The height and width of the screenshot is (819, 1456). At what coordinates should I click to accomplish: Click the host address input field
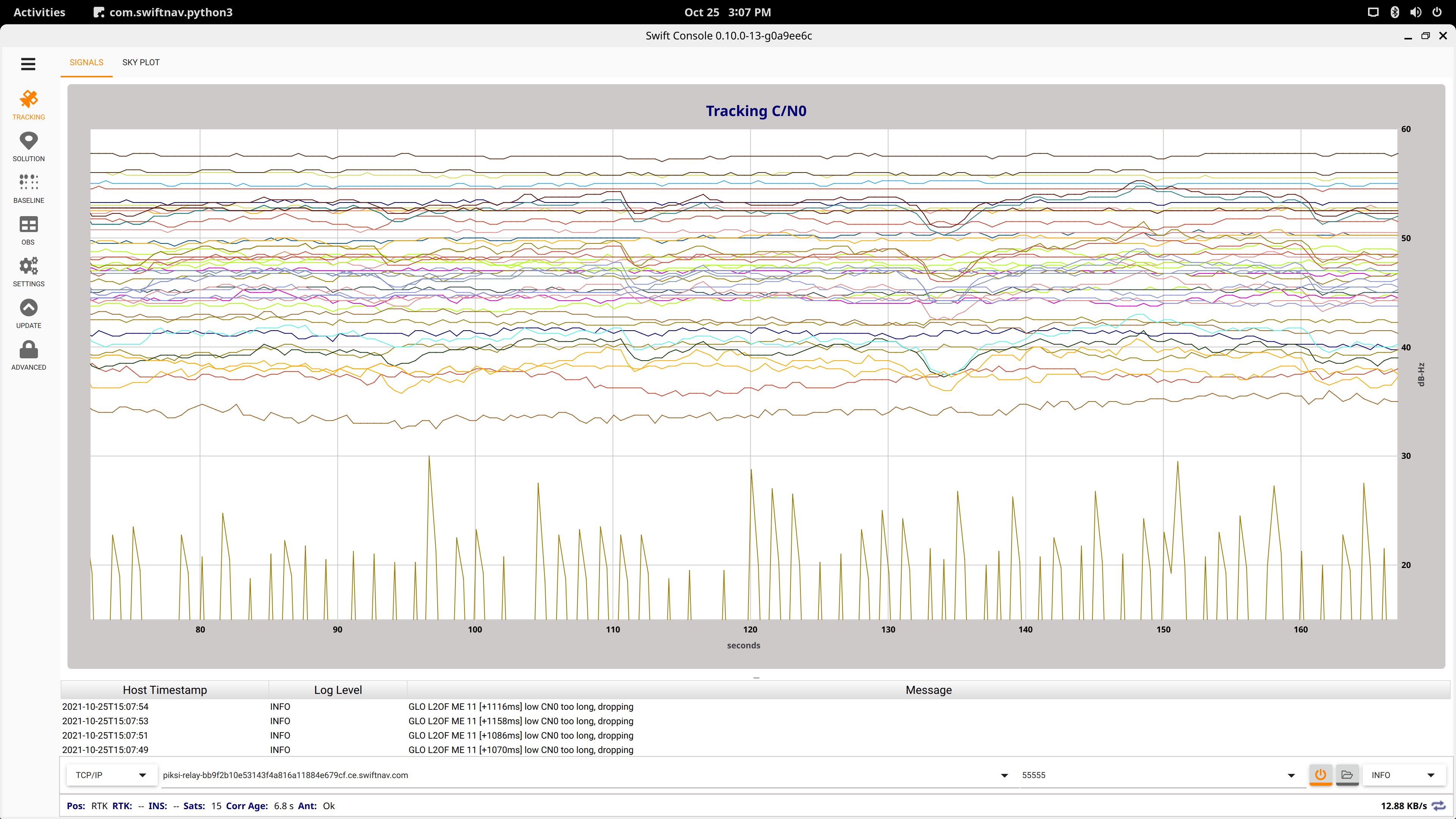click(565, 775)
